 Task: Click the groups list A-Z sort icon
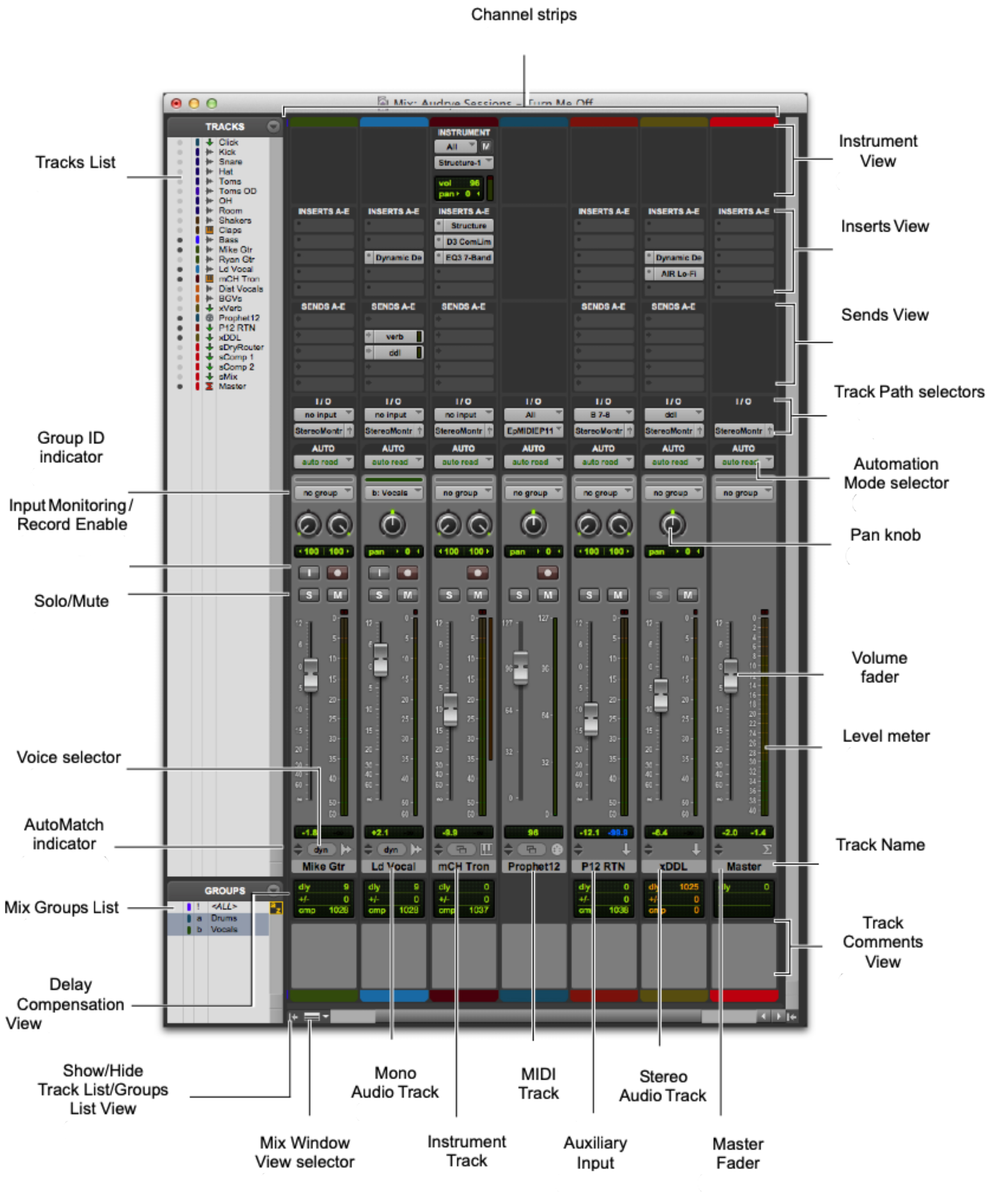tap(276, 907)
